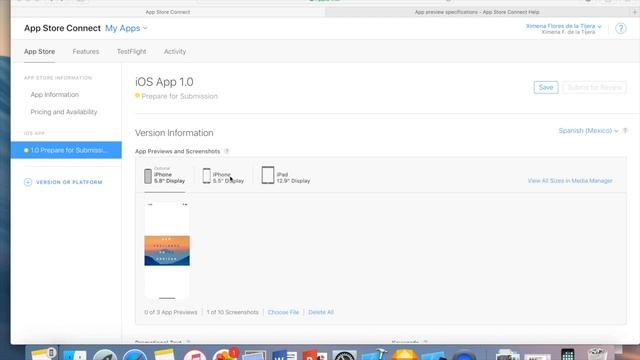Select iPad 12.9" Display device icon
This screenshot has width=640, height=360.
click(x=268, y=175)
